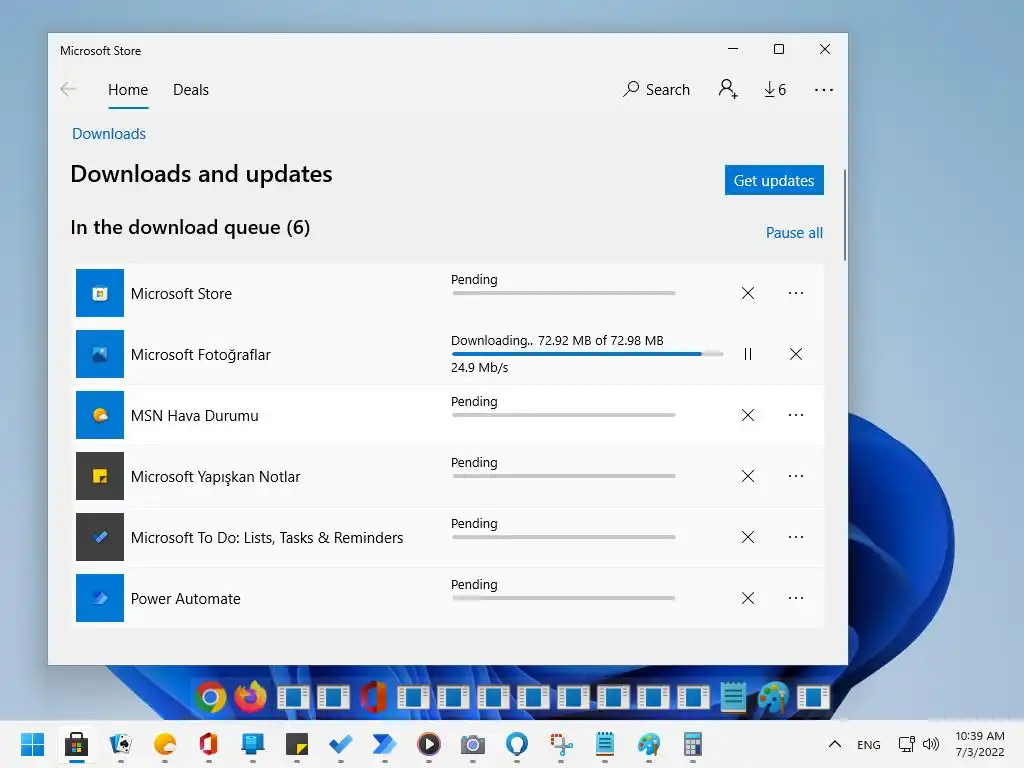
Task: Open Calculator from the taskbar
Action: [x=692, y=744]
